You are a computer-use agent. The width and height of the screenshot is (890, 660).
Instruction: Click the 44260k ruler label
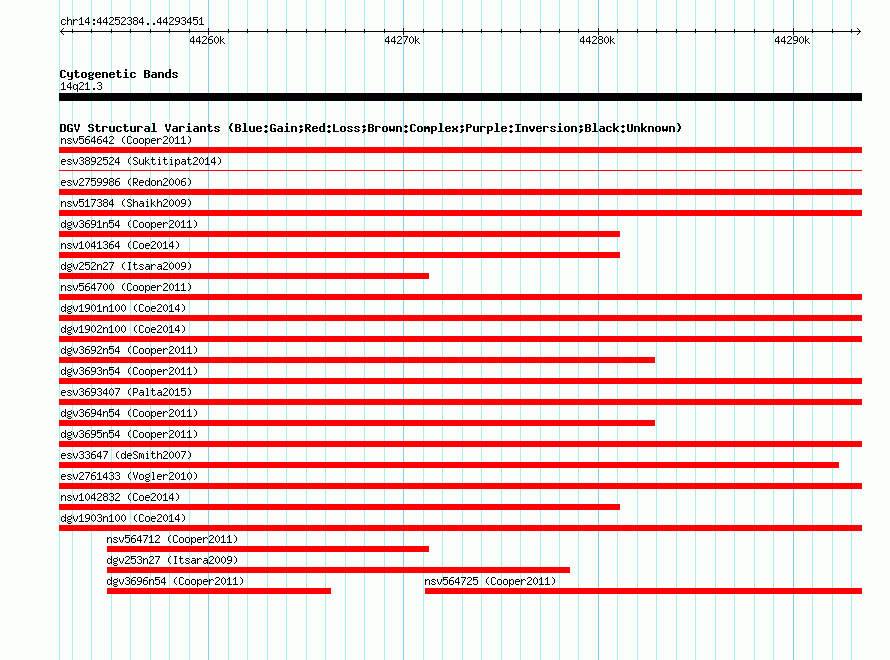point(207,40)
